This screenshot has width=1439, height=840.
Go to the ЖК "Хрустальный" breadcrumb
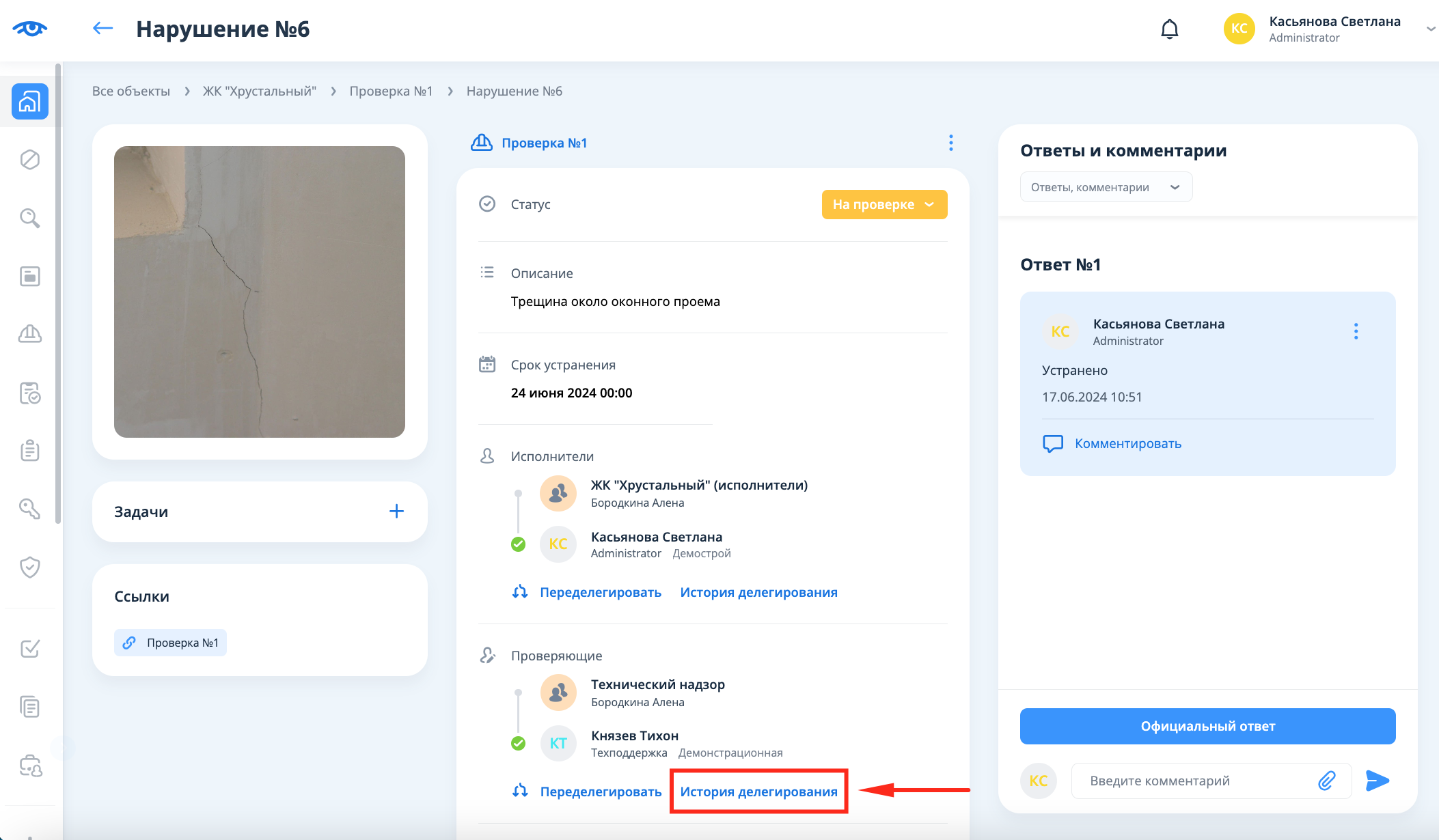pyautogui.click(x=260, y=92)
